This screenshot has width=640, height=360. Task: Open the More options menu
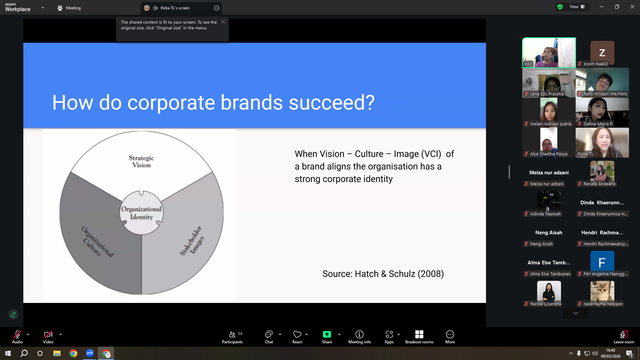[450, 337]
